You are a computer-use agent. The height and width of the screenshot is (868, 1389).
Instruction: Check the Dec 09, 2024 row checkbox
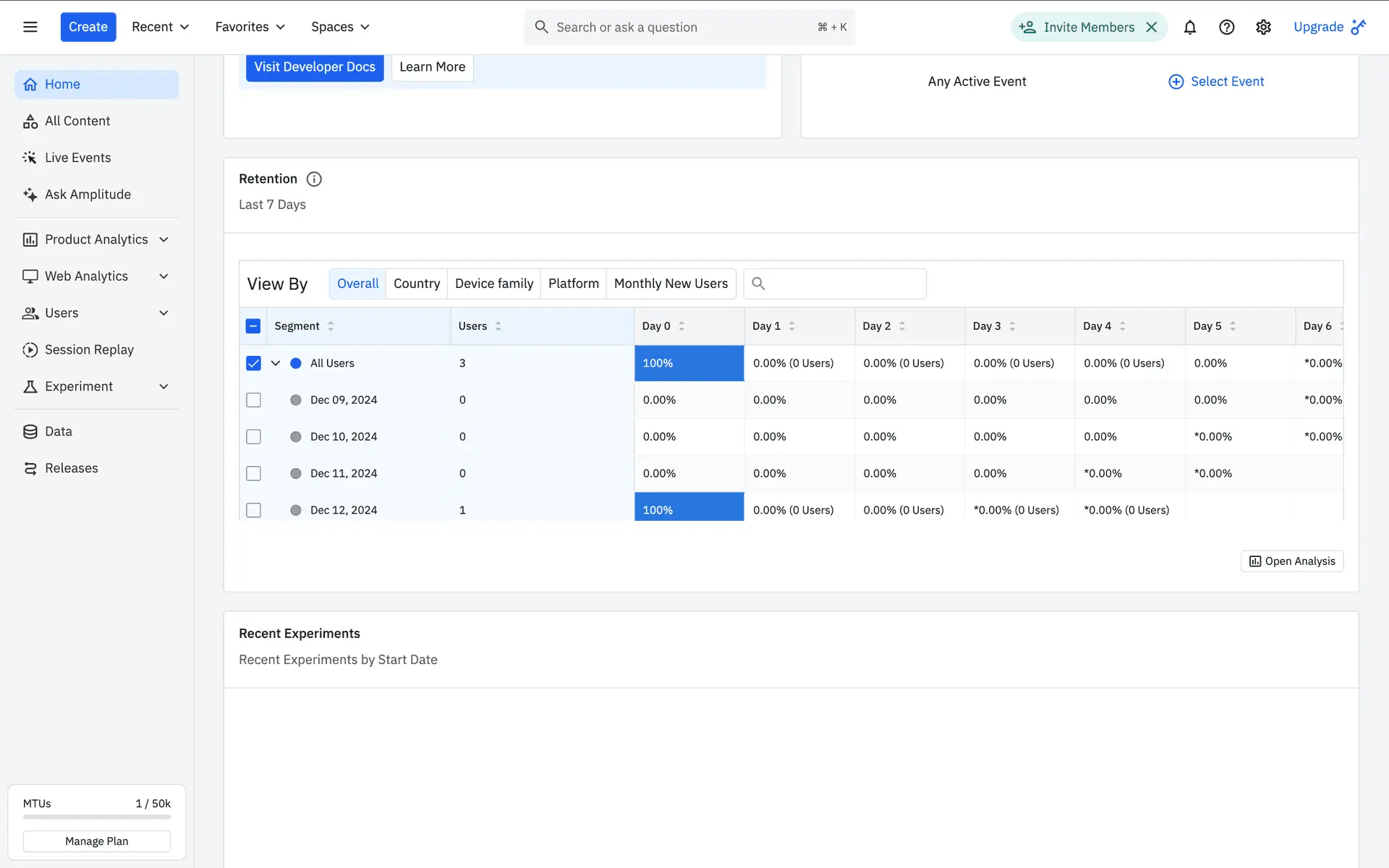[253, 400]
